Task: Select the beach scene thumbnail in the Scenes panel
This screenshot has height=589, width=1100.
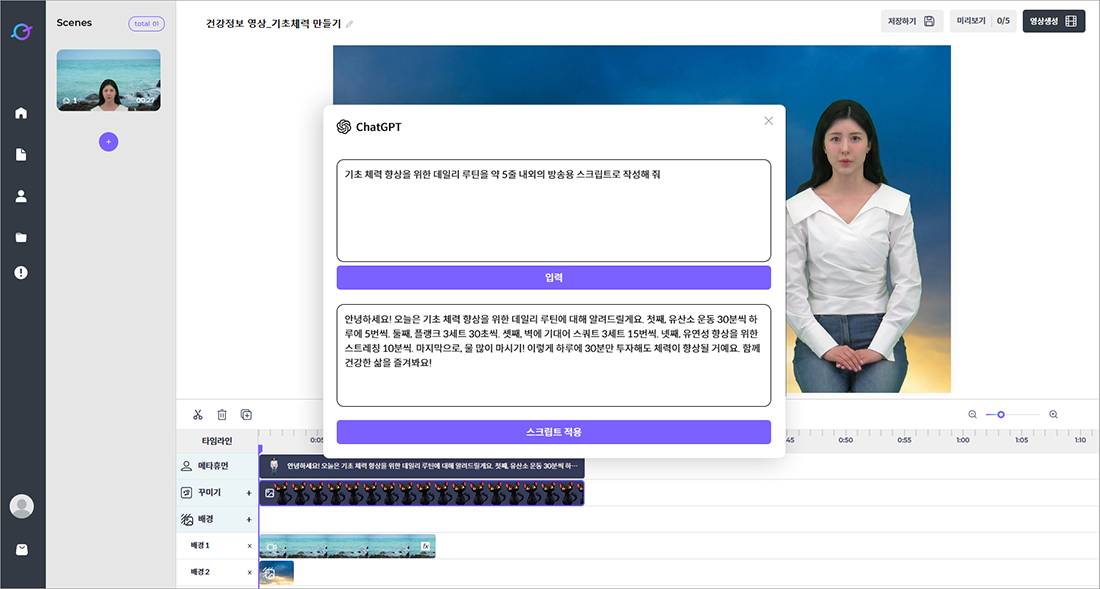Action: coord(108,80)
